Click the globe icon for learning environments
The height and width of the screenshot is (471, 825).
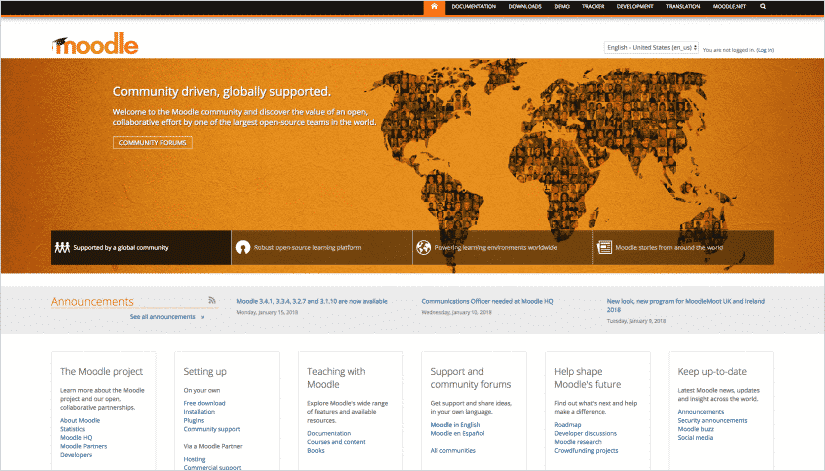(x=424, y=247)
